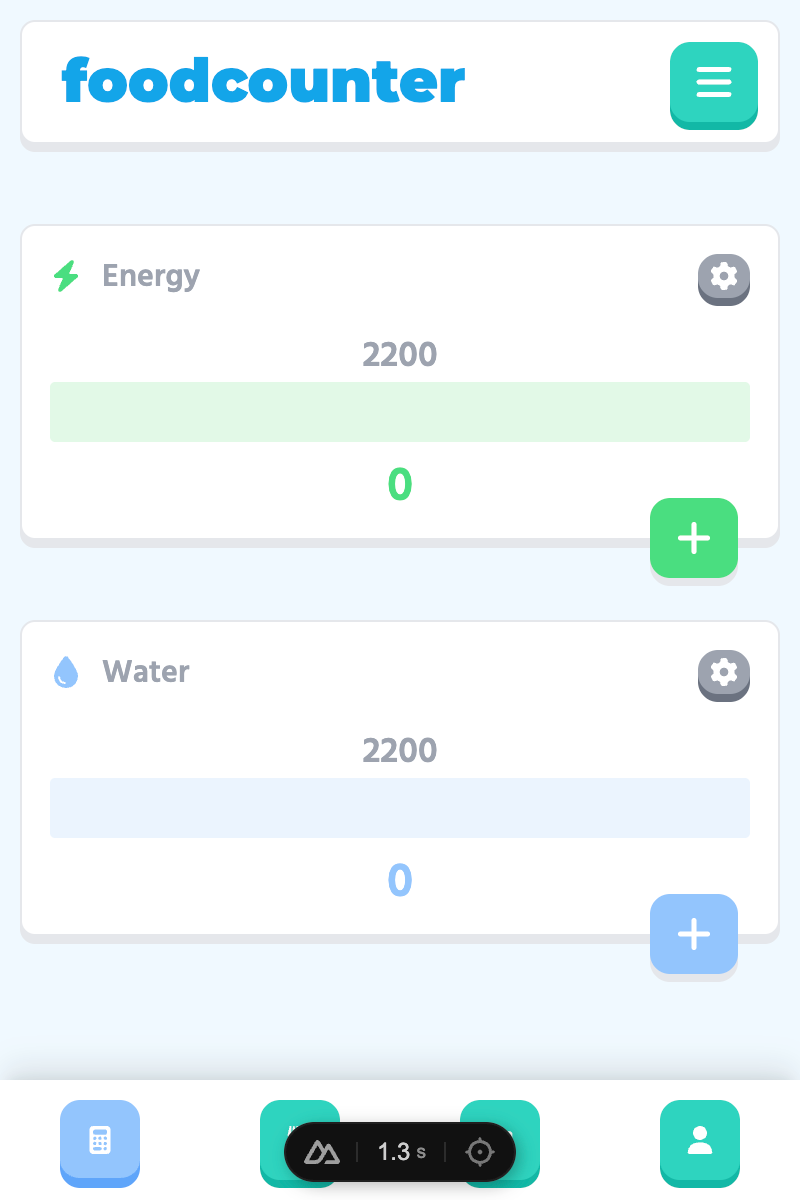This screenshot has height=1200, width=800.
Task: Click the blue Water current value 0
Action: [x=400, y=881]
